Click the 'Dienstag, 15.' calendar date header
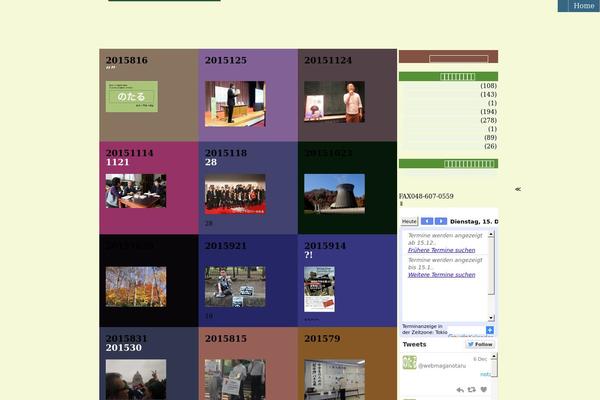The width and height of the screenshot is (600, 400). click(474, 222)
